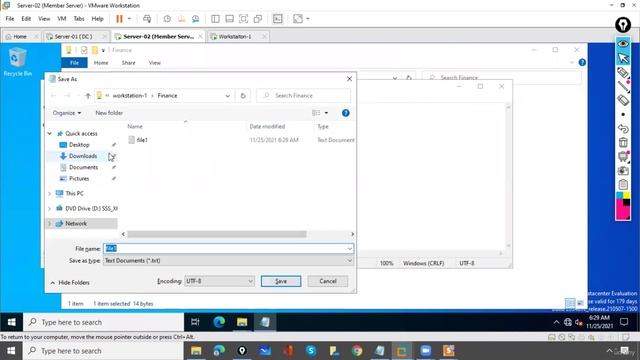
Task: Select the highlighter marker annotation tool
Action: point(623,73)
